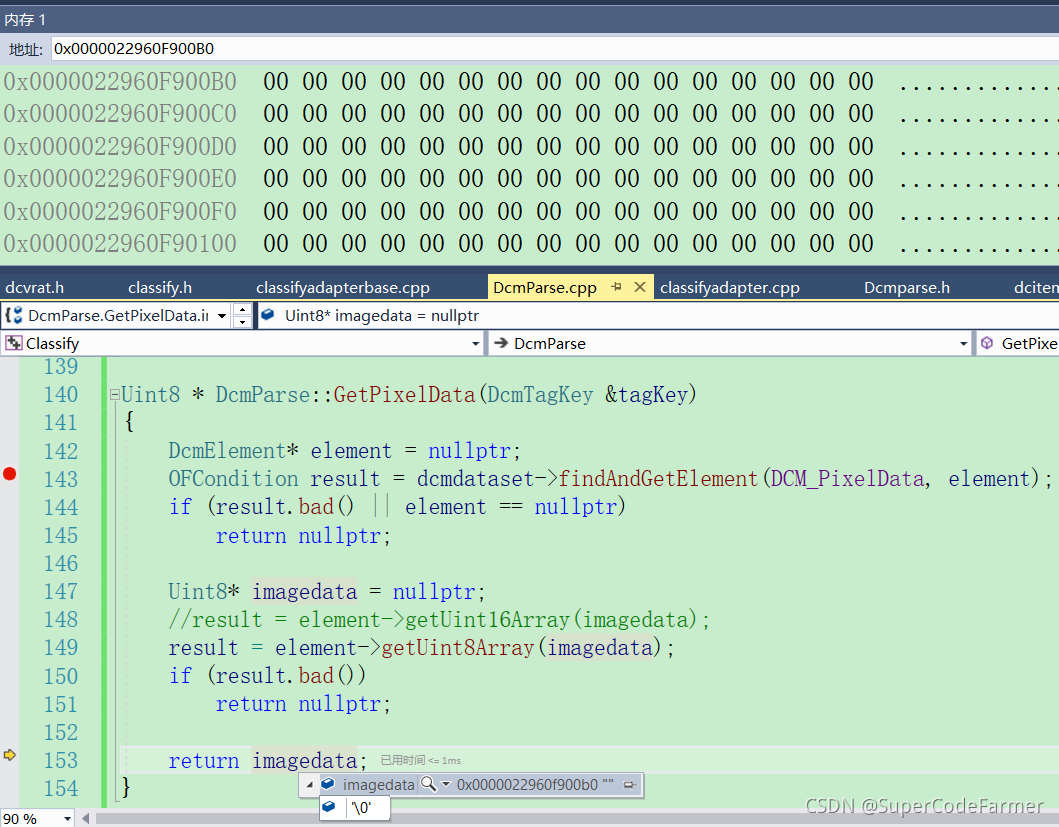Click the imagedata cube icon in datatip
This screenshot has height=827, width=1059.
[328, 784]
